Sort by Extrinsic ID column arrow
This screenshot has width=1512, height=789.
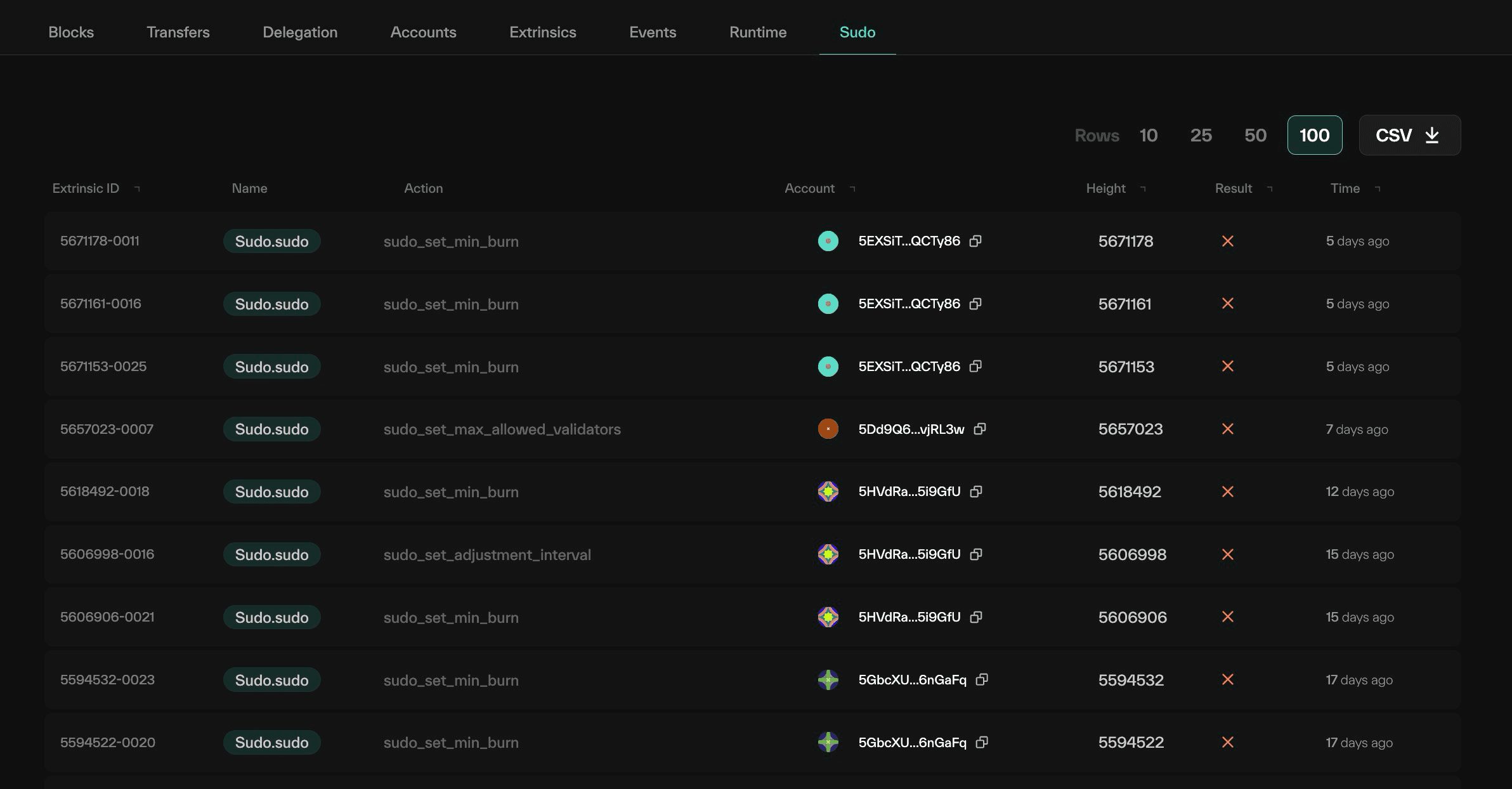[x=137, y=188]
